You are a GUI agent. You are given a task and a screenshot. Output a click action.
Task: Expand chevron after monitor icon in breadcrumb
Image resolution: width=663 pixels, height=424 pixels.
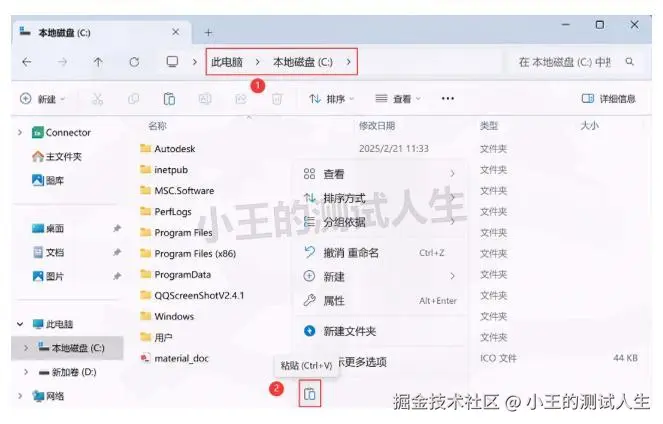[195, 62]
